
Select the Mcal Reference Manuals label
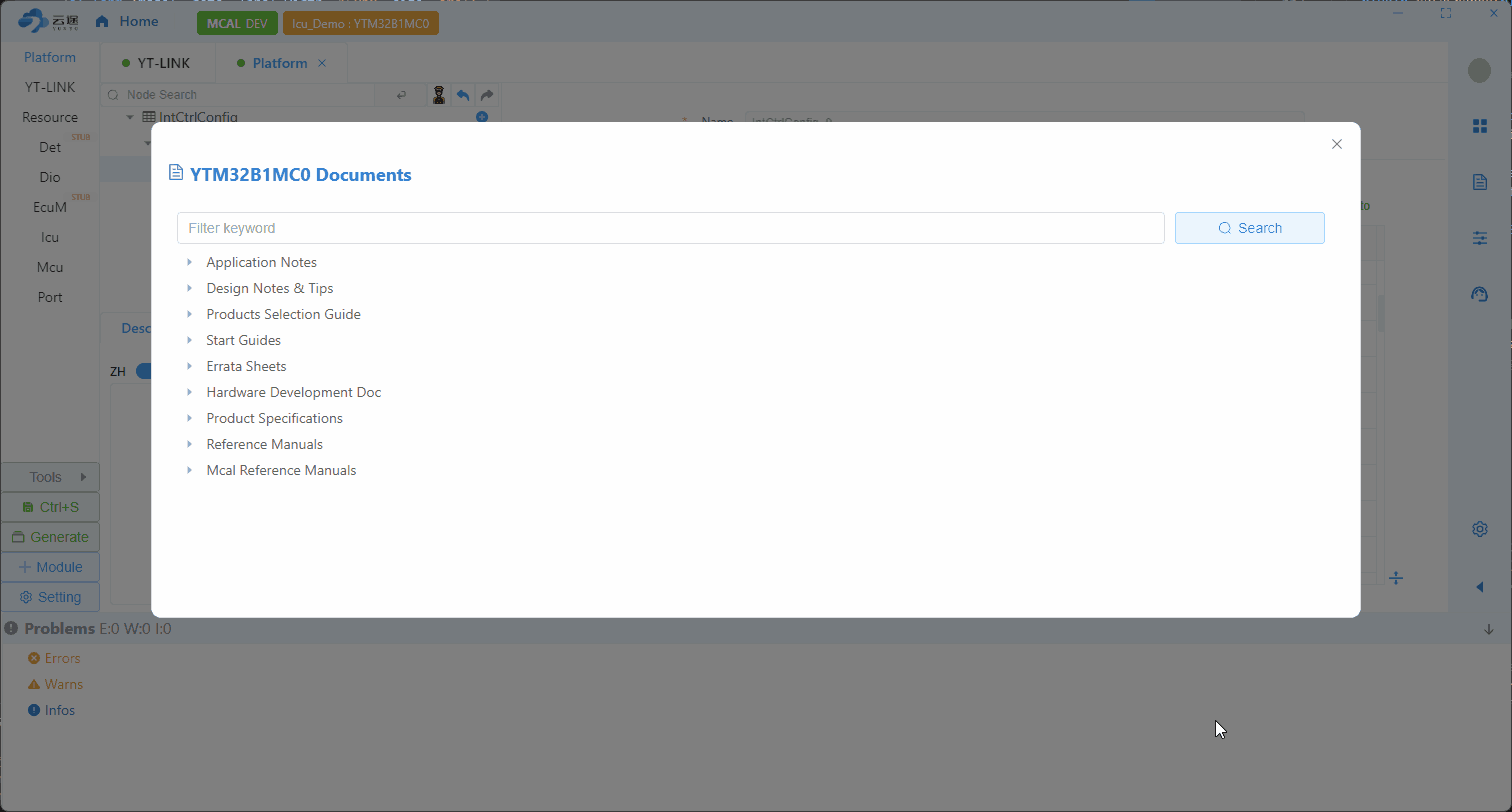coord(281,470)
